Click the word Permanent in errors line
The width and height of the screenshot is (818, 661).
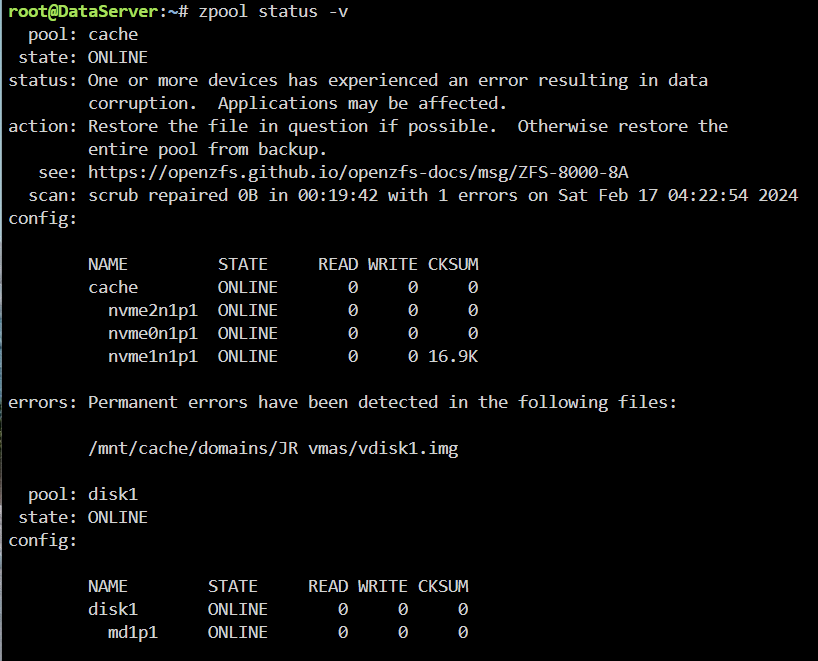(133, 403)
